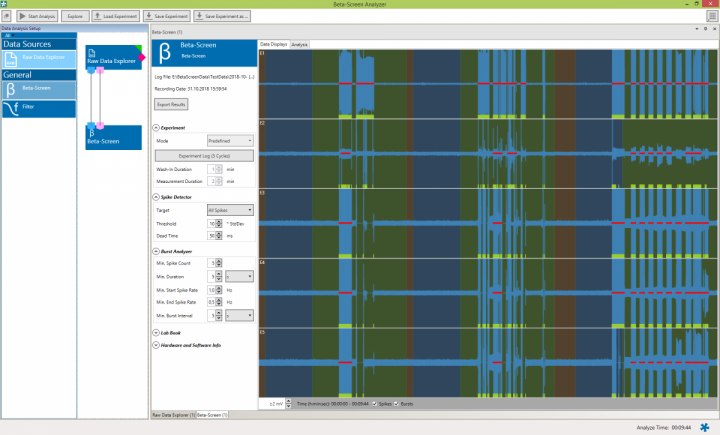Open the Target dropdown showing All Spikes
Image resolution: width=720 pixels, height=435 pixels.
tap(229, 210)
